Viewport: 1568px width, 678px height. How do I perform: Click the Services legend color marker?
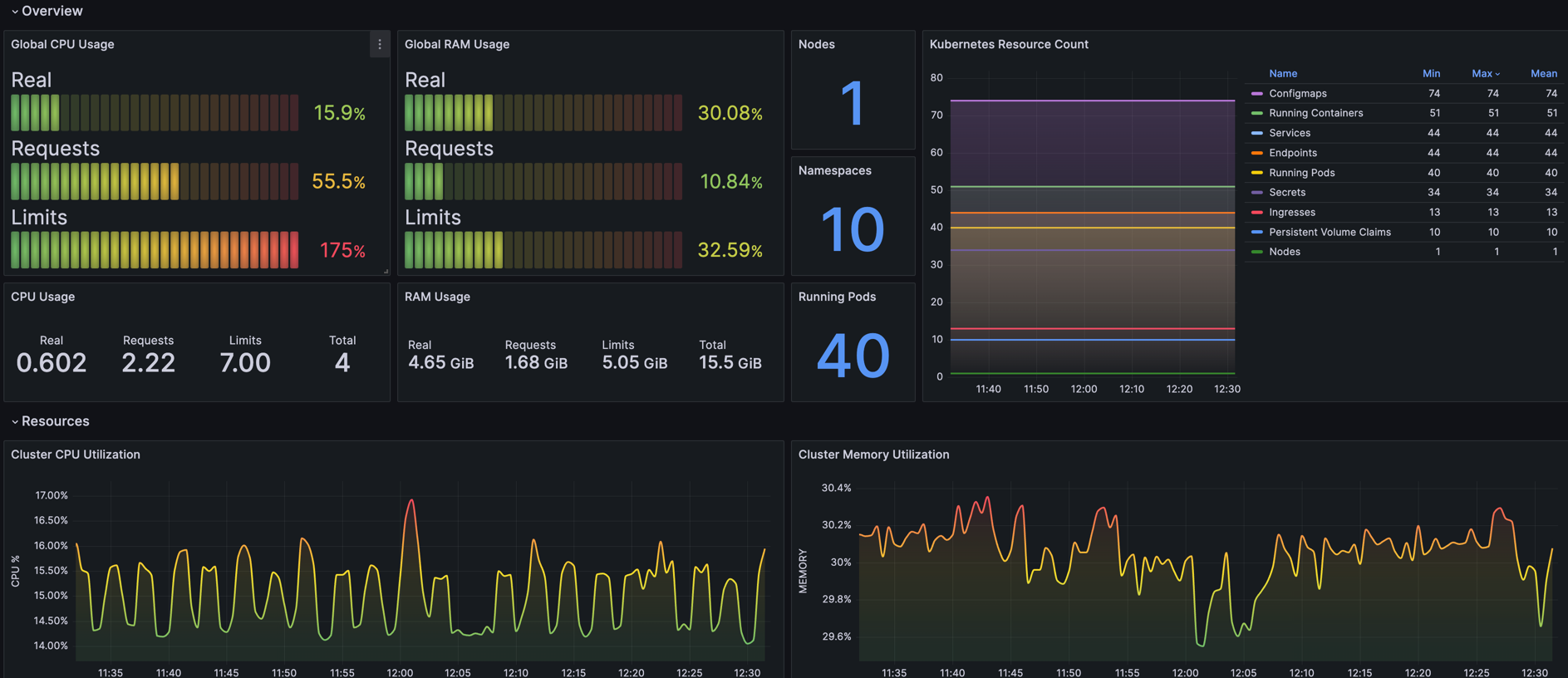tap(1256, 133)
